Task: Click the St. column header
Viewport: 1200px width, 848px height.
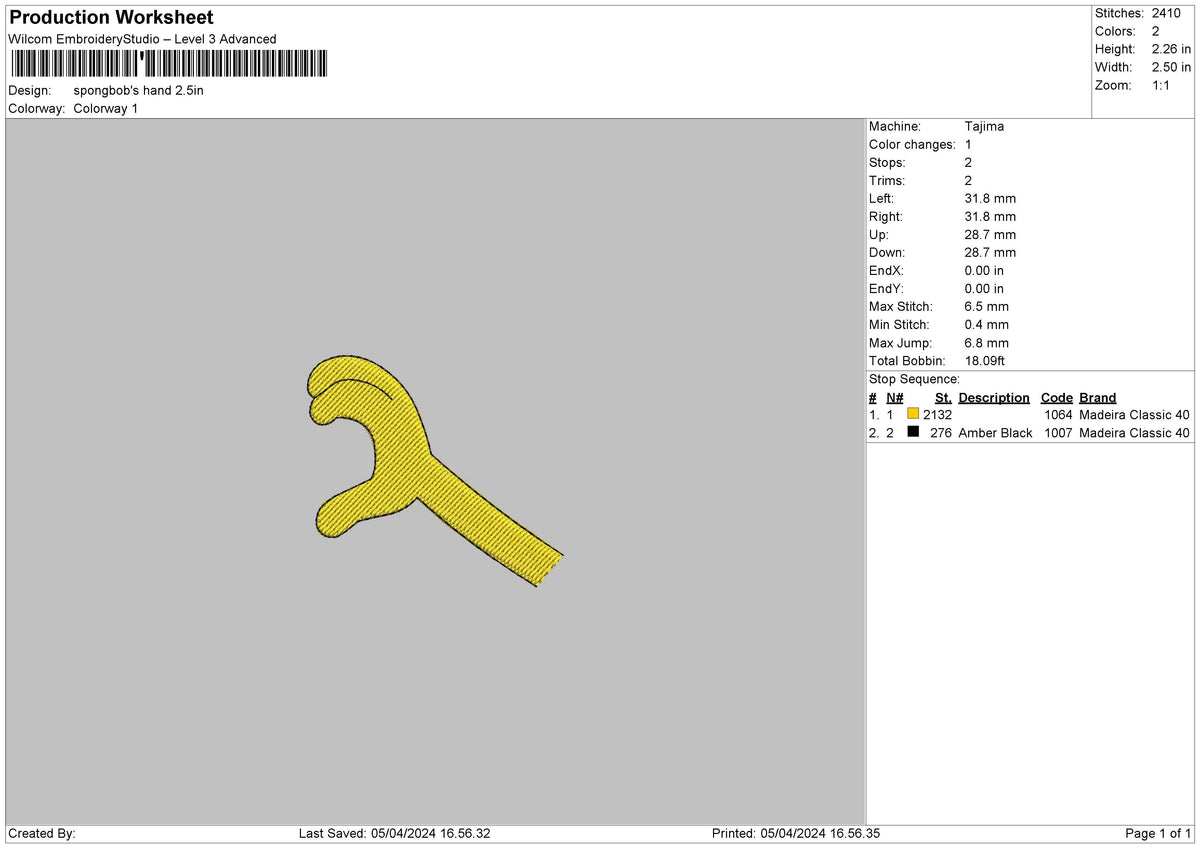Action: tap(943, 398)
